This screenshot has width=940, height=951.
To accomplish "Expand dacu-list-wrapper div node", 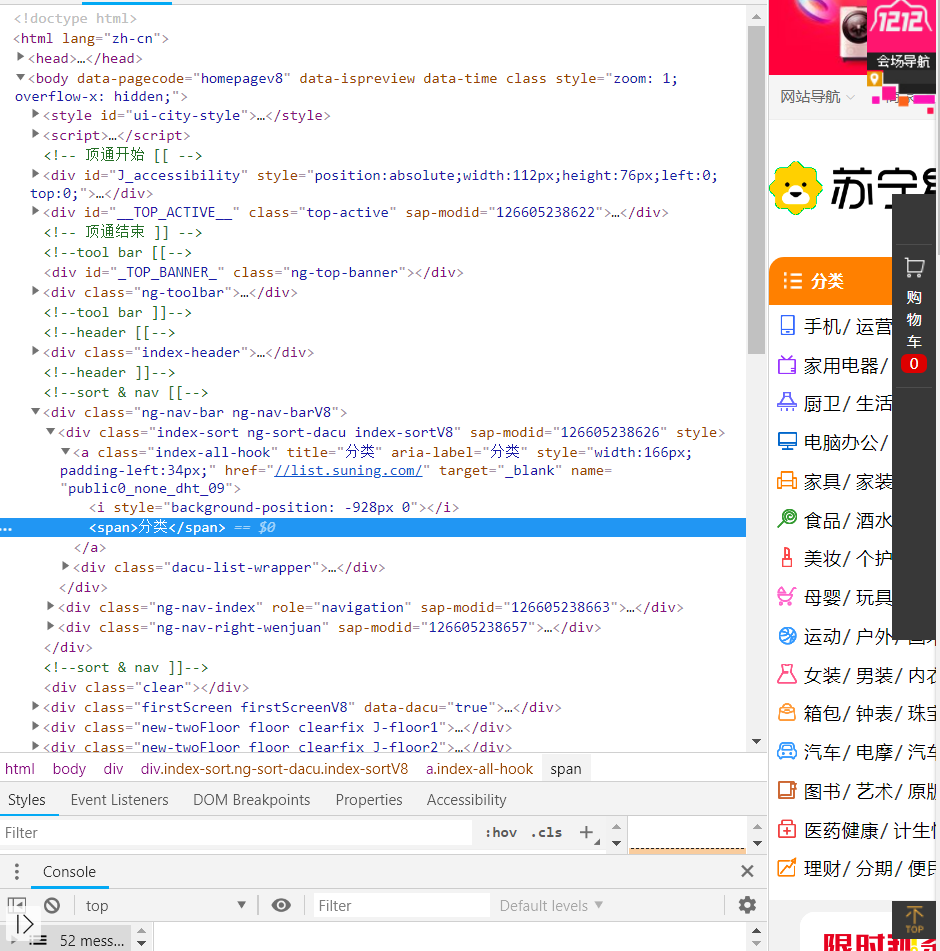I will 65,566.
